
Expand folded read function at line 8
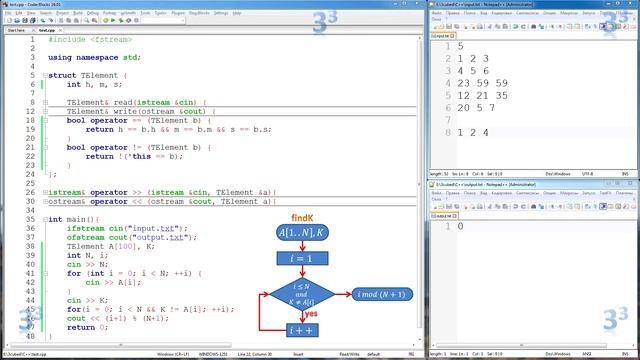[x=45, y=102]
